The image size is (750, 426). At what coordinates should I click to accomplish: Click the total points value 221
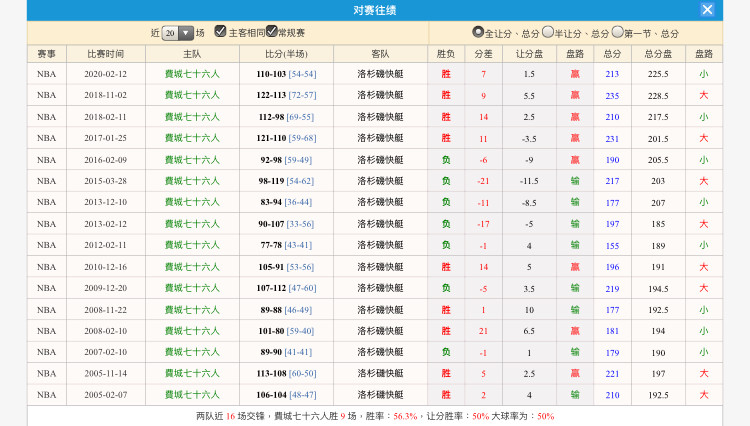pyautogui.click(x=612, y=374)
